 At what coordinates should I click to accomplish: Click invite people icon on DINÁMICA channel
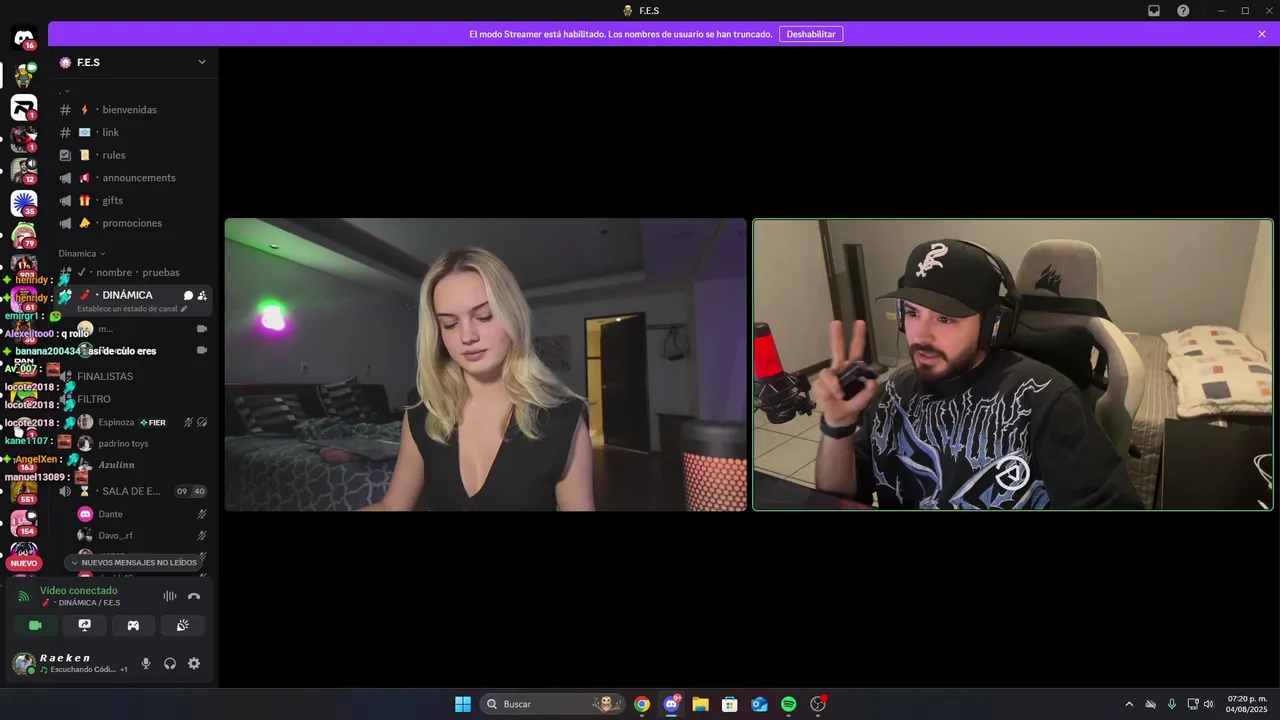click(202, 295)
